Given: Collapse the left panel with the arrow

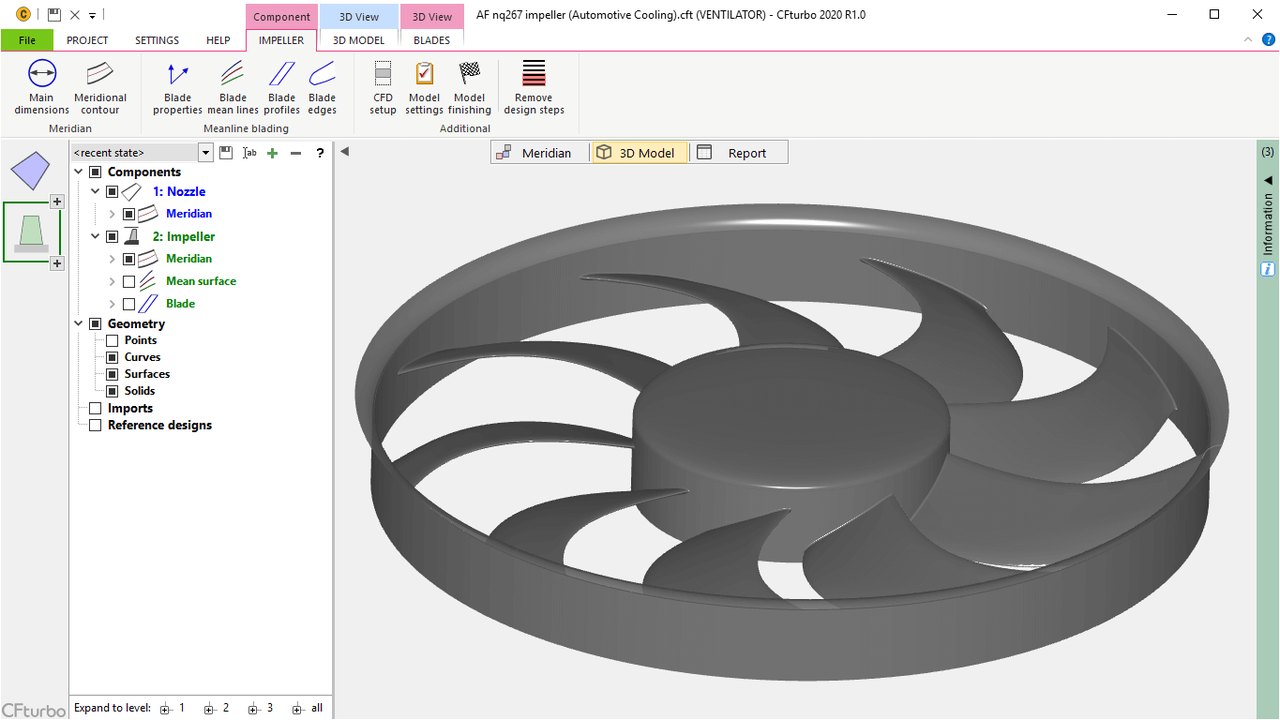Looking at the screenshot, I should [344, 152].
